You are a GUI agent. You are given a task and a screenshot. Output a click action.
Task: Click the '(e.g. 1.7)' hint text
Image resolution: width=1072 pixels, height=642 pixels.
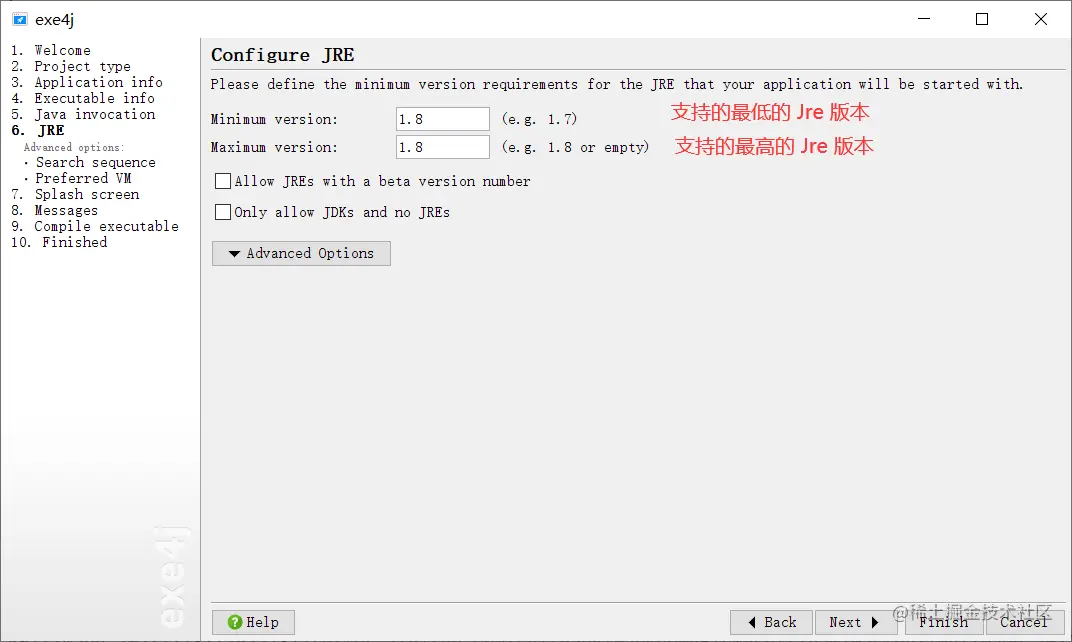pyautogui.click(x=539, y=119)
